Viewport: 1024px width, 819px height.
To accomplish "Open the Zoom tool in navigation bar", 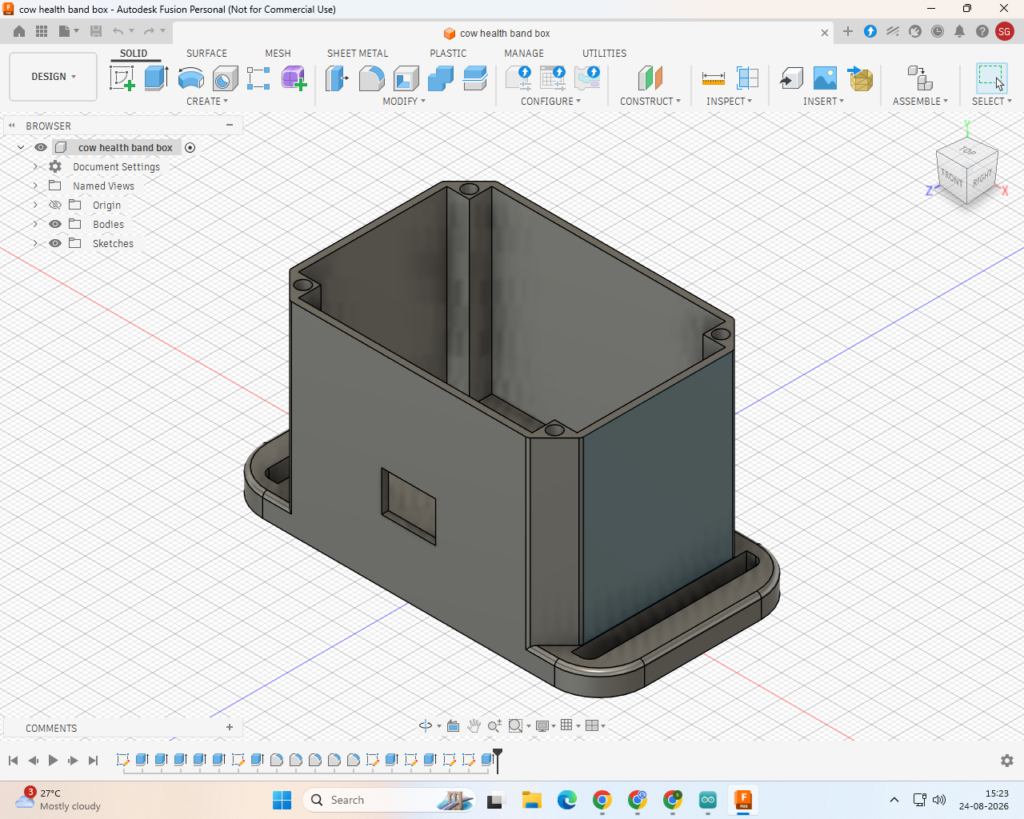I will [x=494, y=726].
